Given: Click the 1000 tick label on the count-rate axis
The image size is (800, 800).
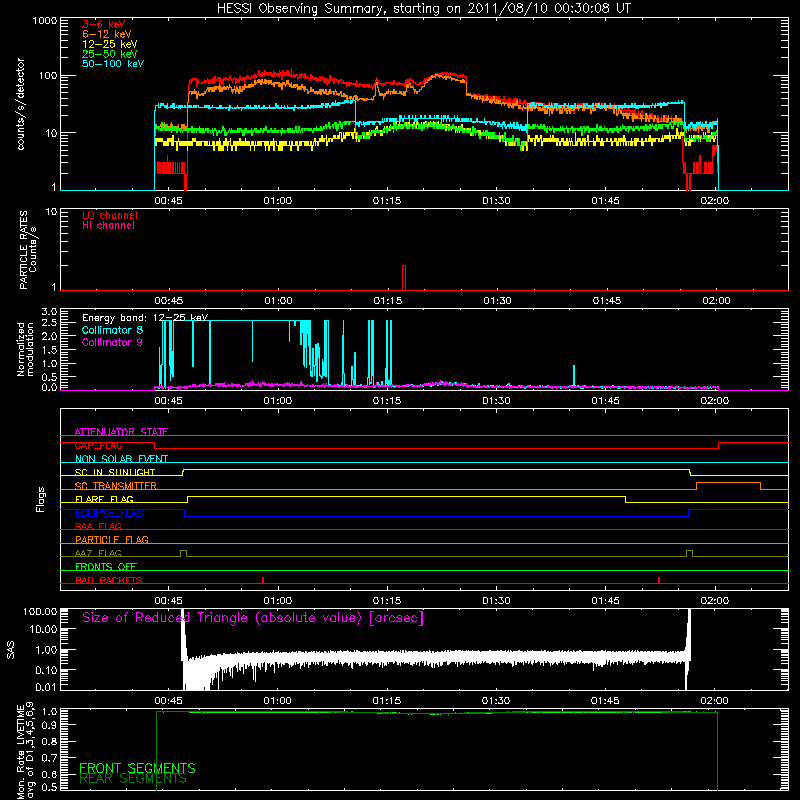Looking at the screenshot, I should click(x=45, y=21).
